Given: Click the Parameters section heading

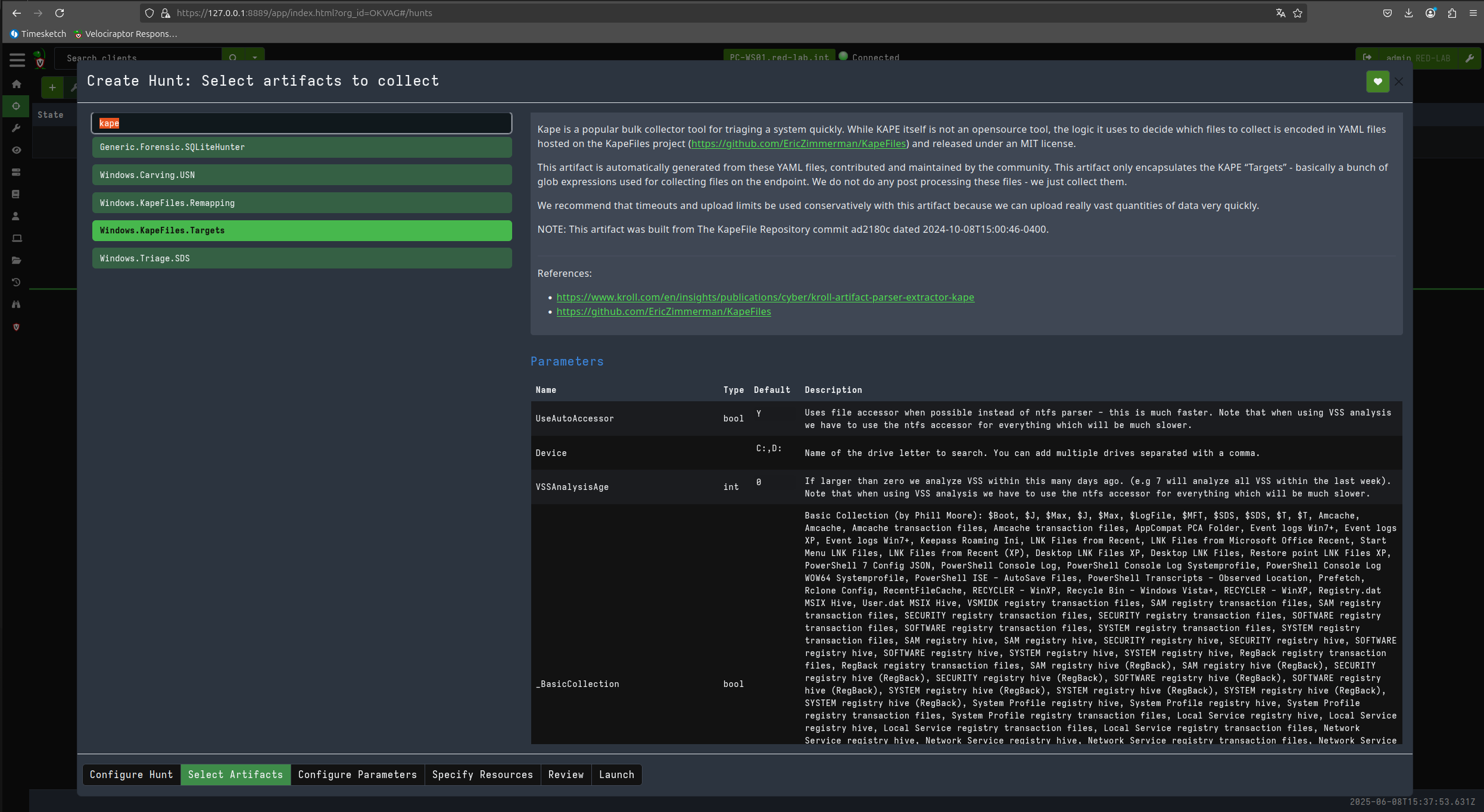Looking at the screenshot, I should [567, 361].
